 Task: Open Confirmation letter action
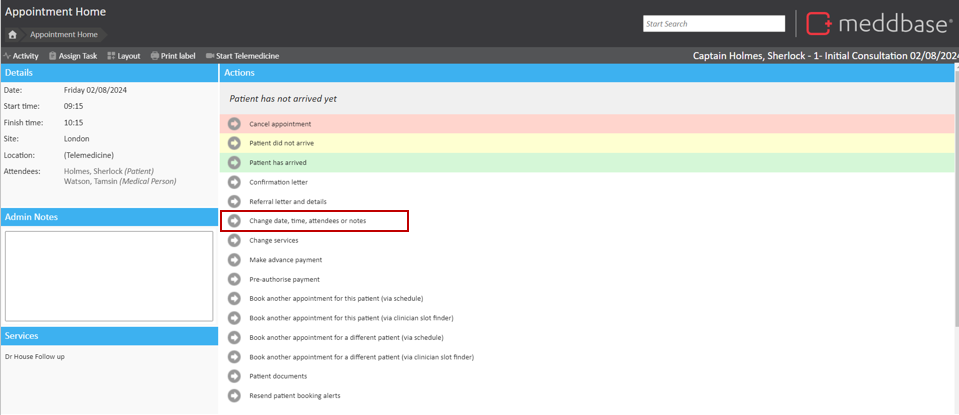tap(278, 182)
